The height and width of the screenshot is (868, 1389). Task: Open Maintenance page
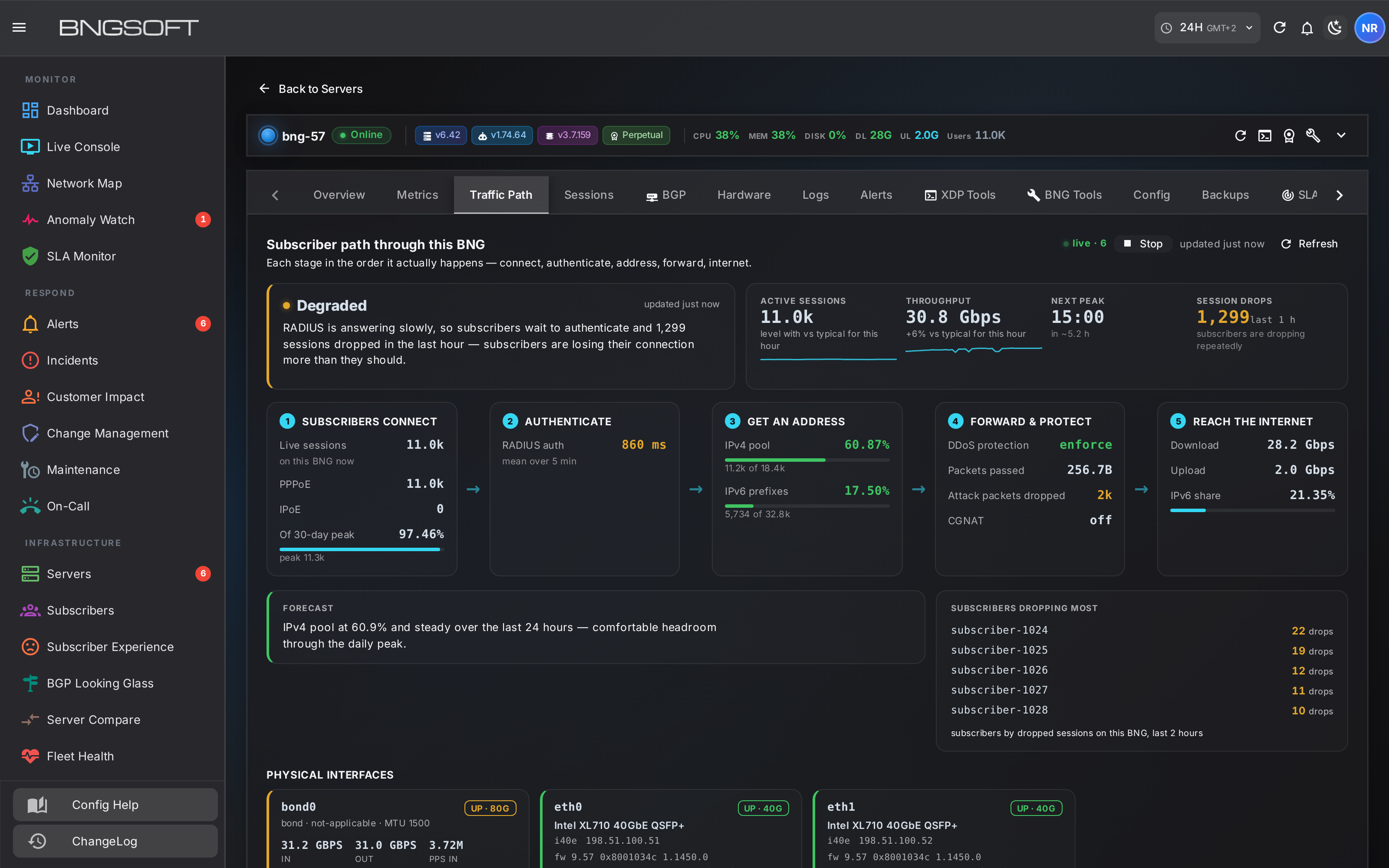(x=112, y=470)
